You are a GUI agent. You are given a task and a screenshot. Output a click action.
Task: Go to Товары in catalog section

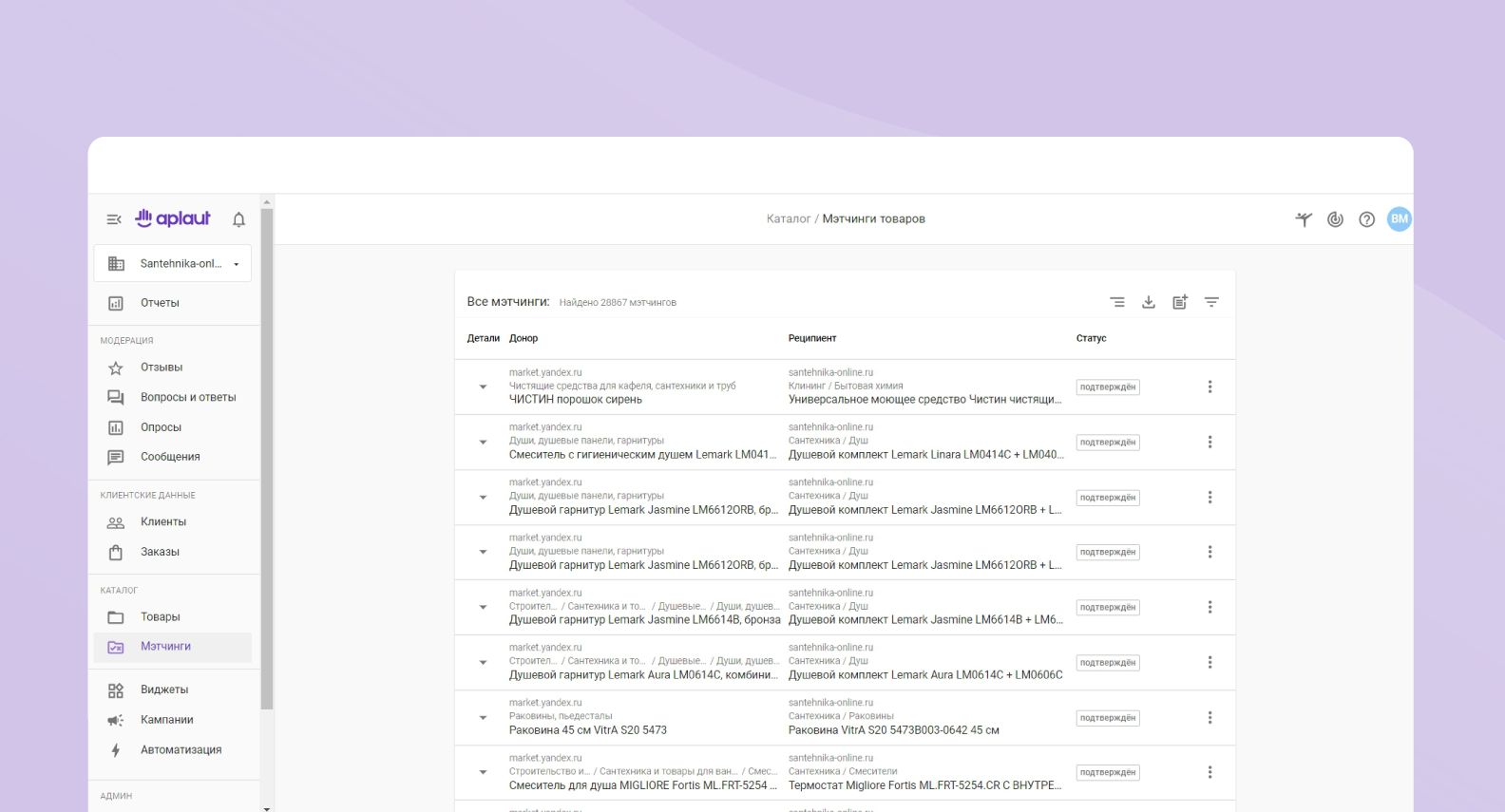(x=160, y=617)
